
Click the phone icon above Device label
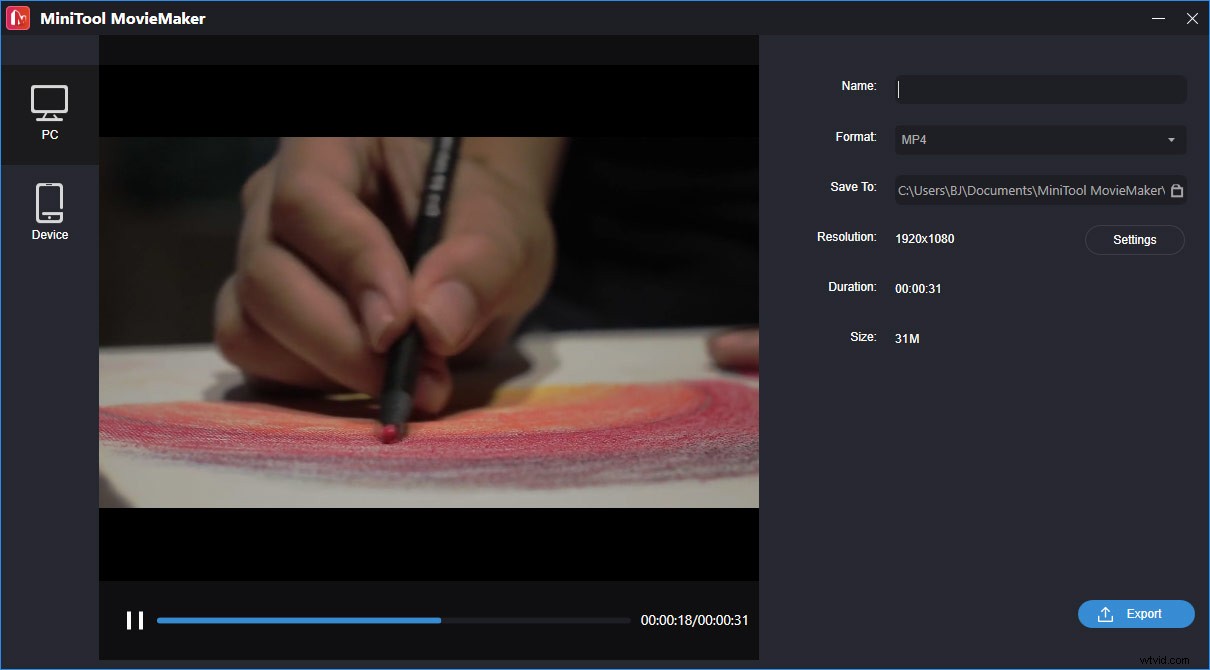click(50, 200)
